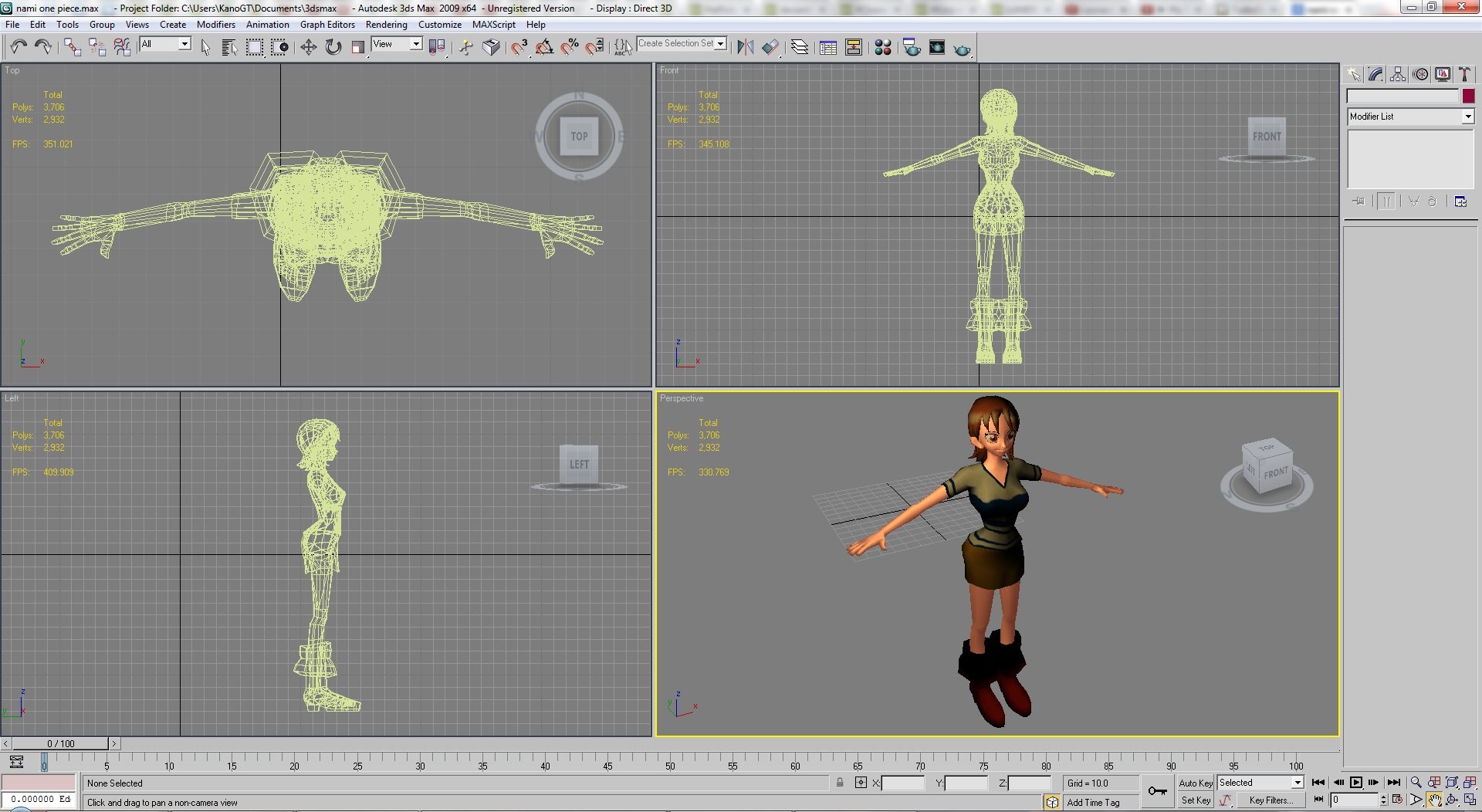Click the Rectangular Selection Region tool
Image resolution: width=1482 pixels, height=812 pixels.
click(x=254, y=48)
